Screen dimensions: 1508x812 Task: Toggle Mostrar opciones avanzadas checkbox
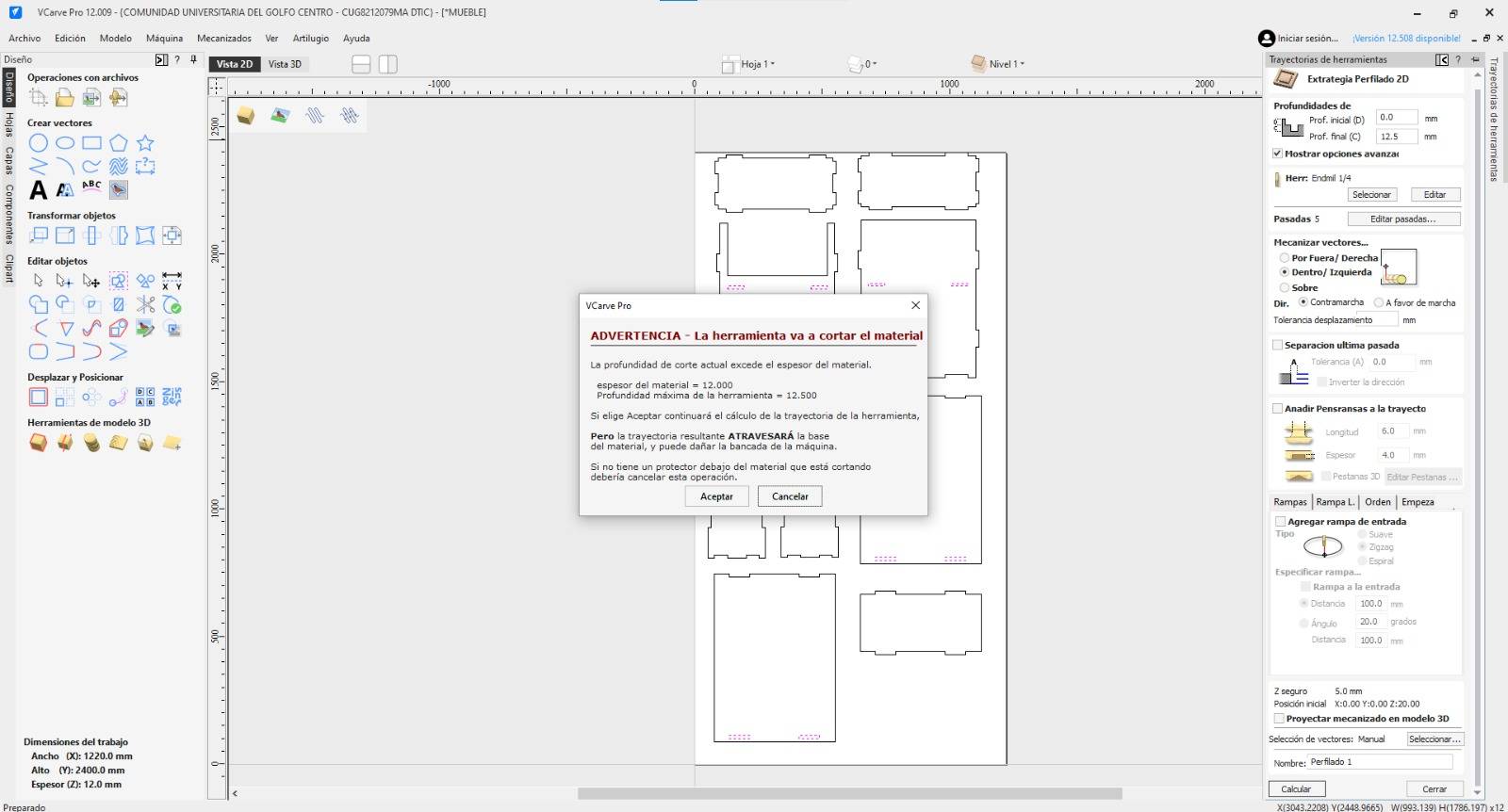(x=1277, y=154)
